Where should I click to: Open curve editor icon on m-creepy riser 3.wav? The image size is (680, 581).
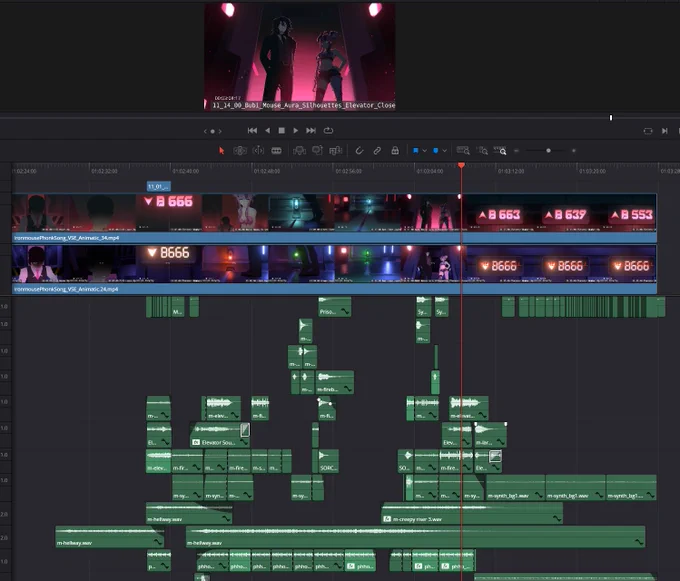click(557, 519)
